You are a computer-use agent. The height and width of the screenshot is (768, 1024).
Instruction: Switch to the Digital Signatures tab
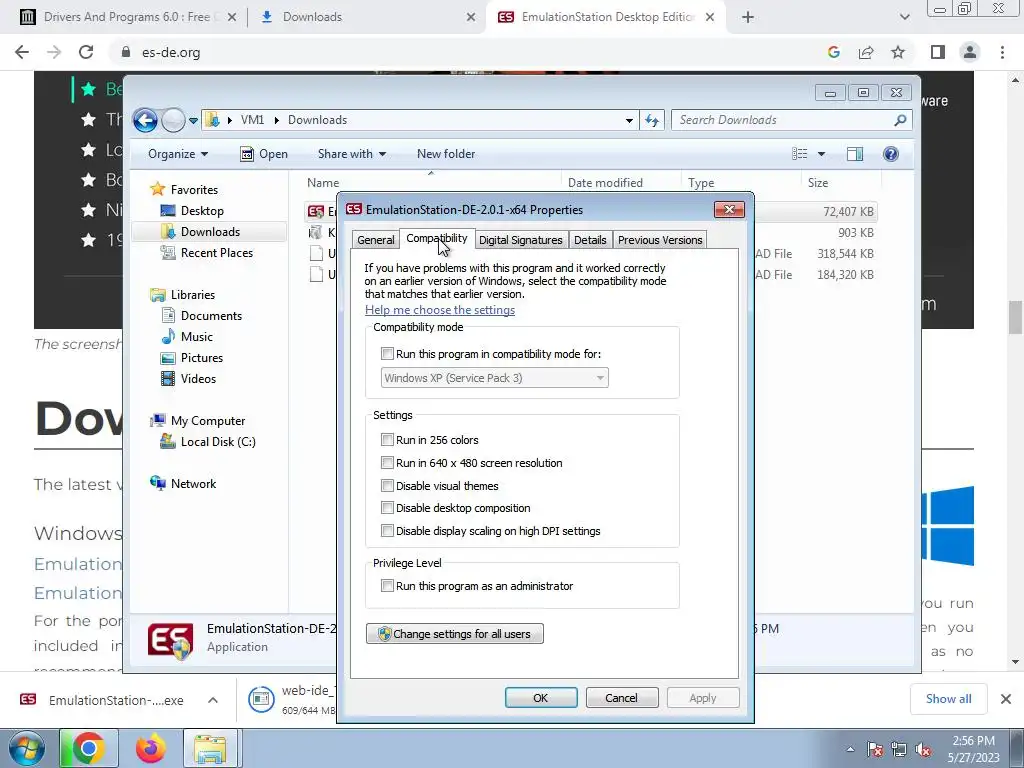[x=520, y=240]
